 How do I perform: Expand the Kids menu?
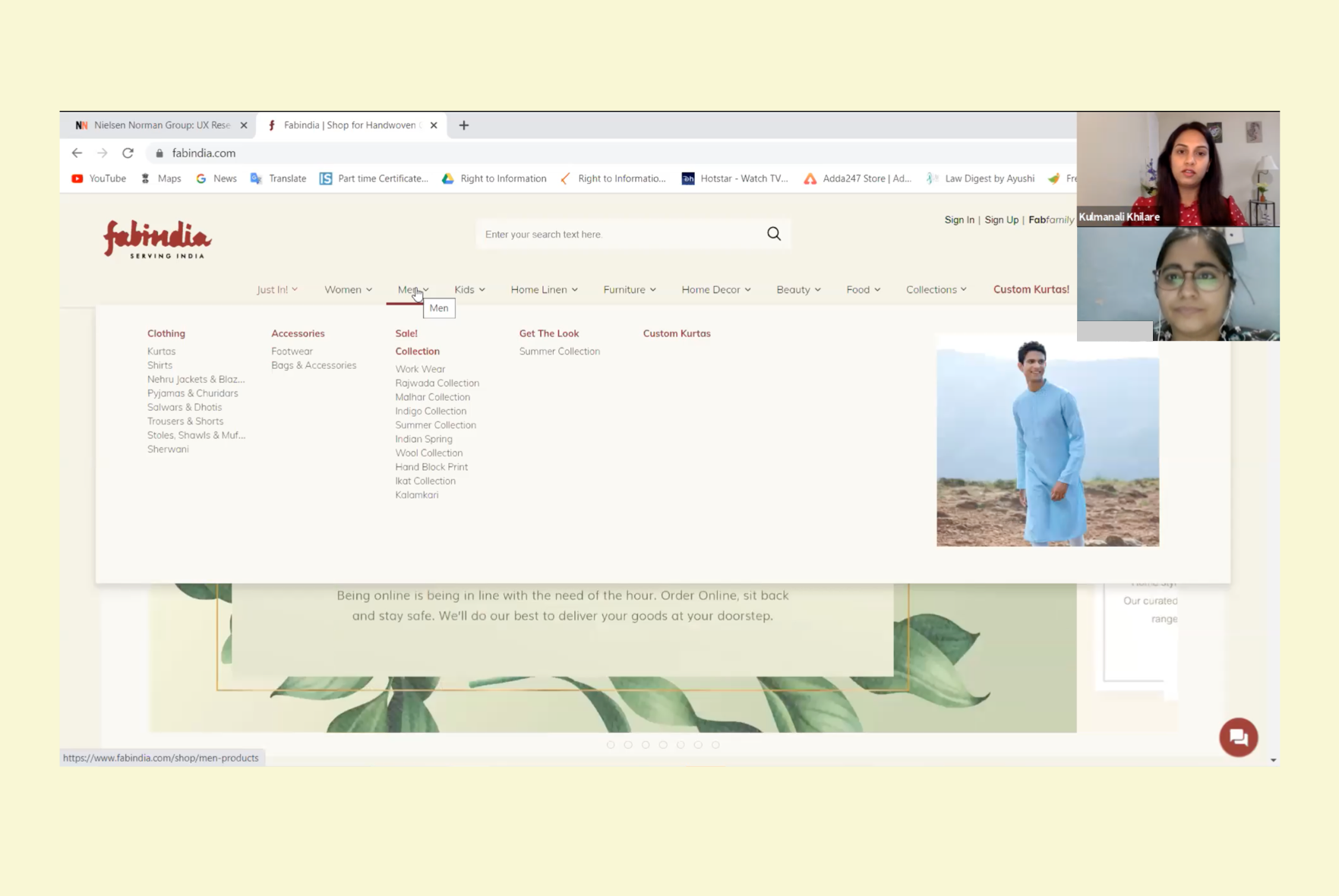(x=469, y=289)
